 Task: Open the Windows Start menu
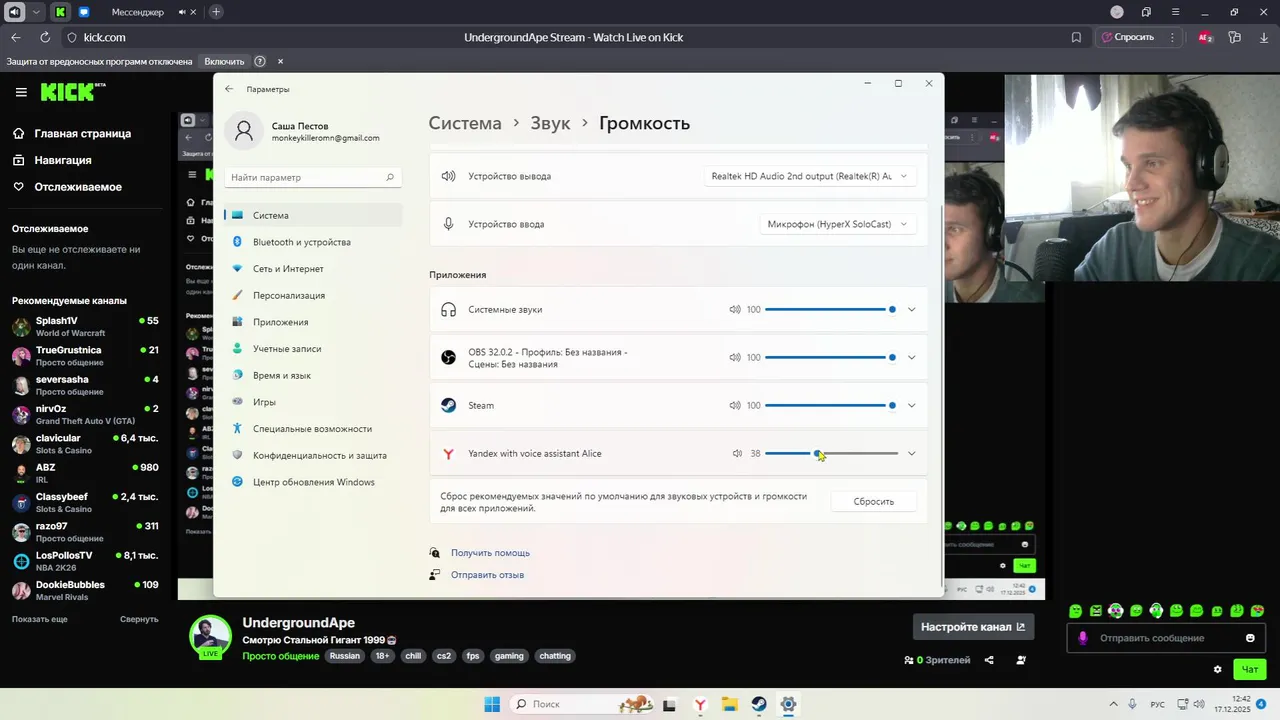[x=492, y=704]
